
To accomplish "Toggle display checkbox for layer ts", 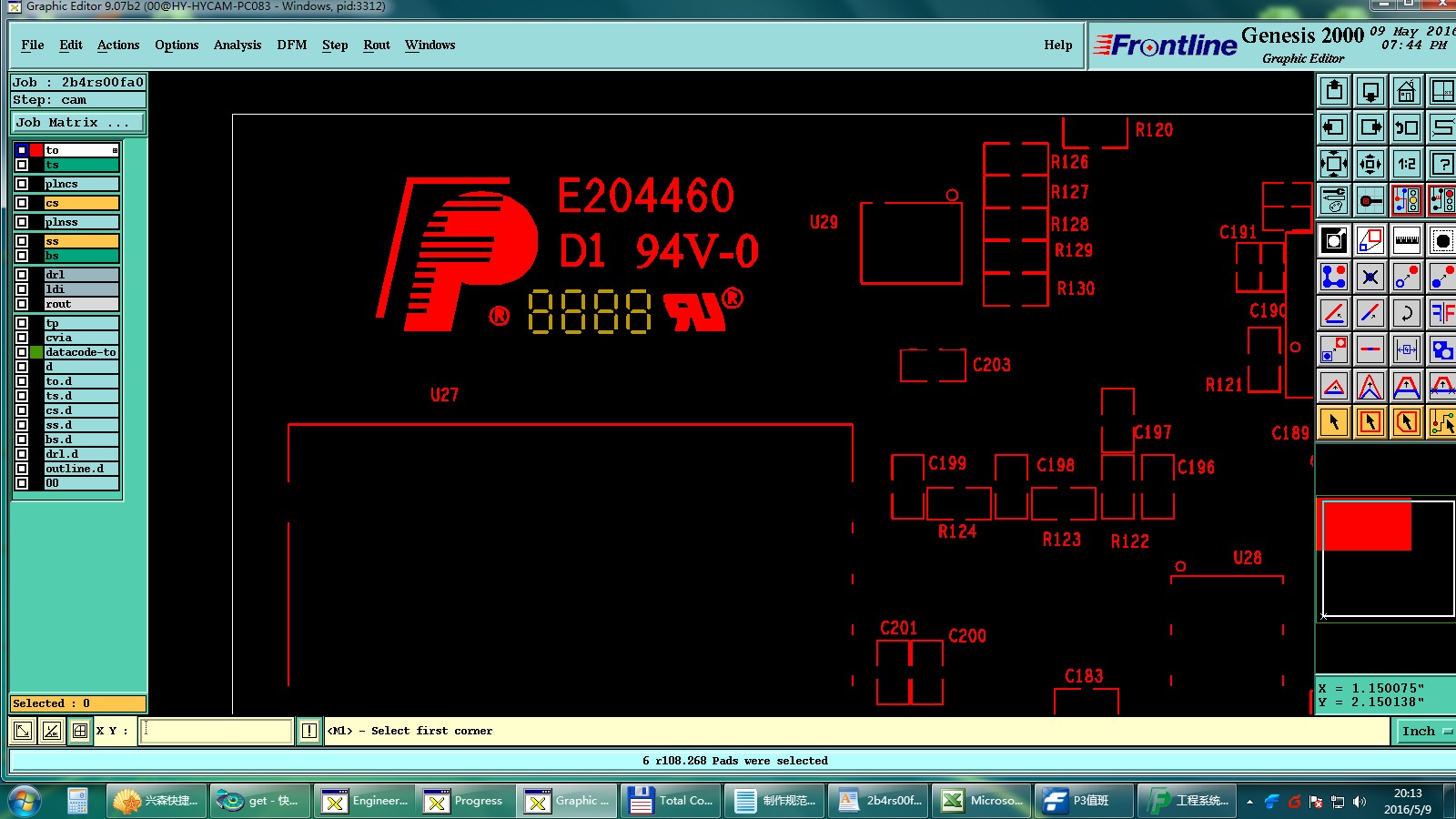I will click(x=22, y=165).
